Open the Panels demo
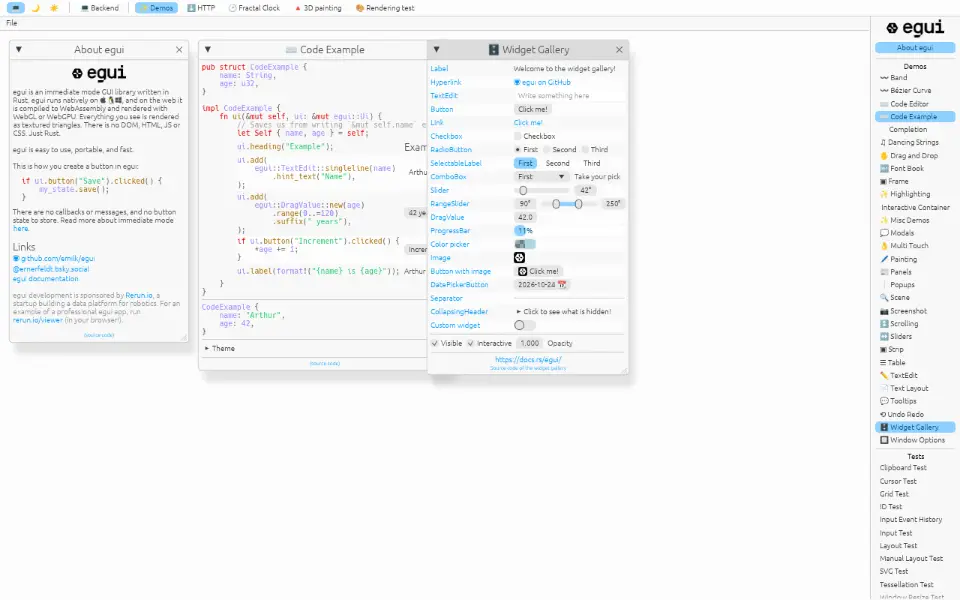The height and width of the screenshot is (600, 960). 896,272
